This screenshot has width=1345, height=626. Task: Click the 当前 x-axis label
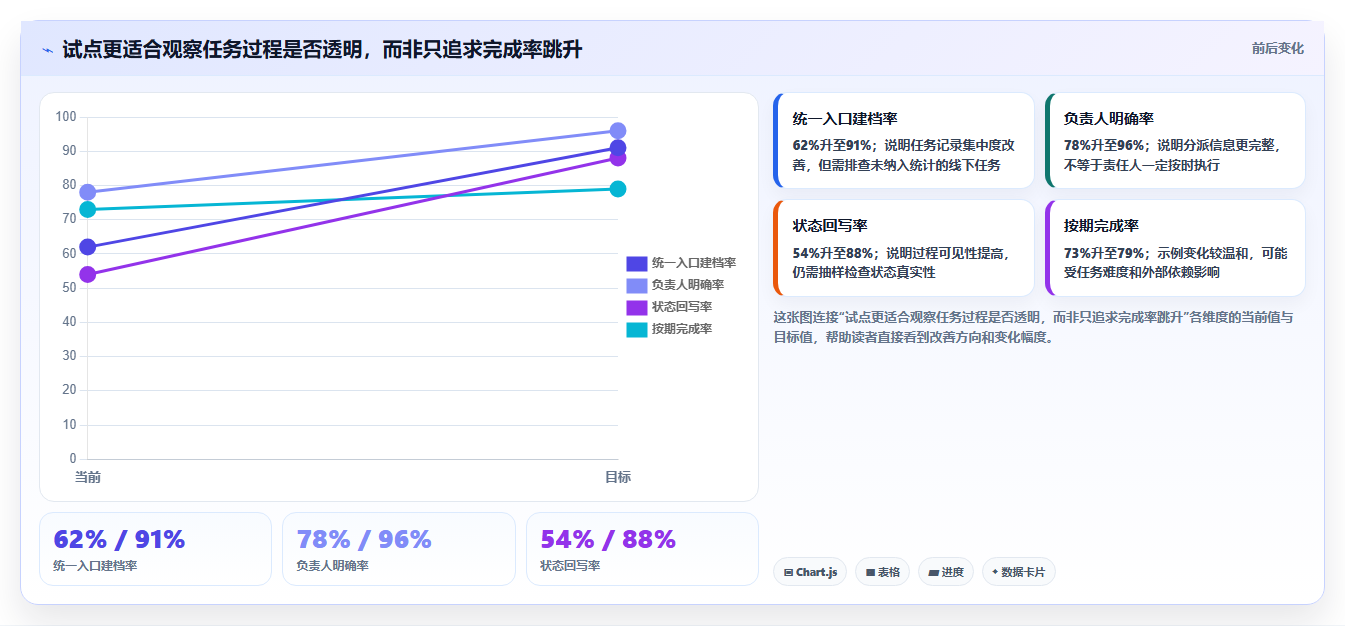tap(88, 477)
